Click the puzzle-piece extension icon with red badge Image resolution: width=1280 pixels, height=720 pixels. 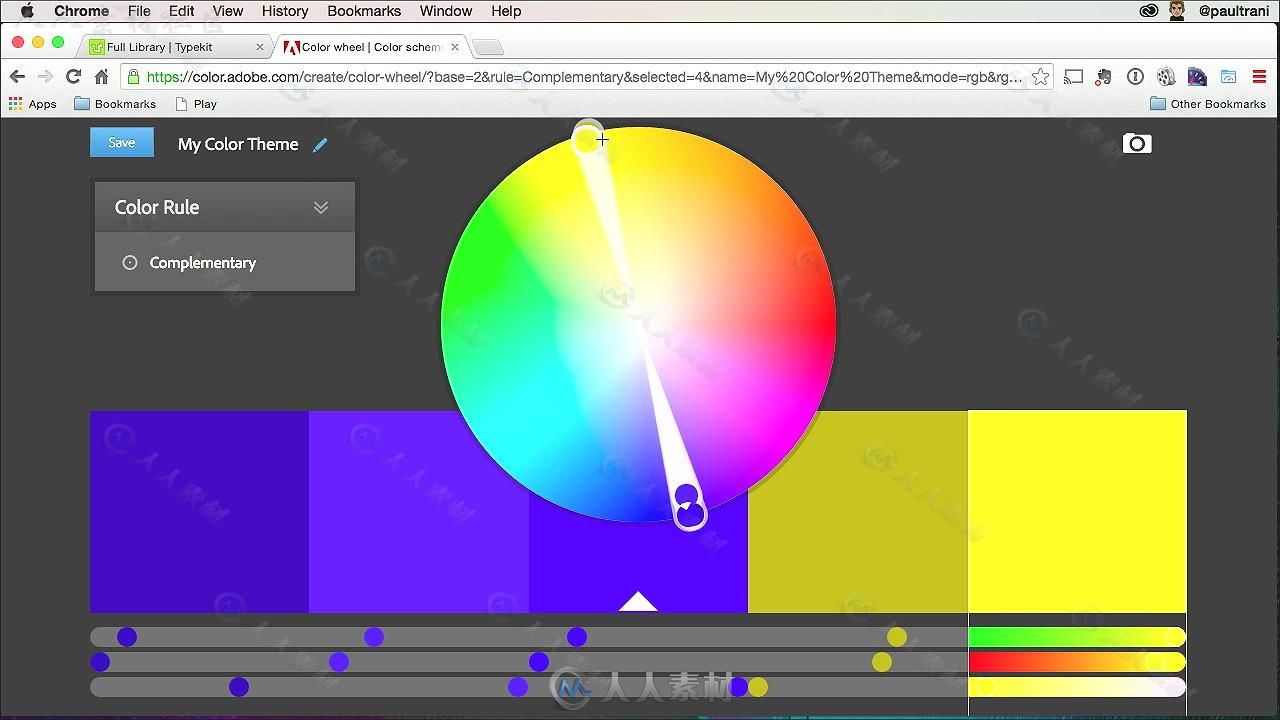pos(1104,77)
